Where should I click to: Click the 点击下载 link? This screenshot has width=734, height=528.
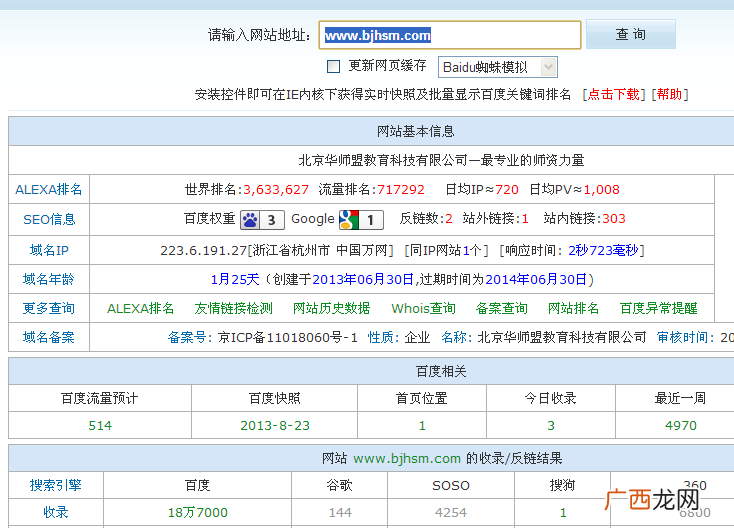pyautogui.click(x=614, y=95)
